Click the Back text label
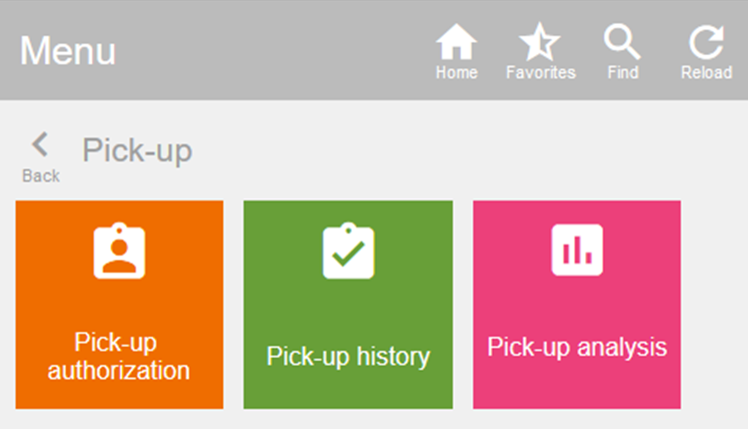This screenshot has width=748, height=429. pos(41,176)
